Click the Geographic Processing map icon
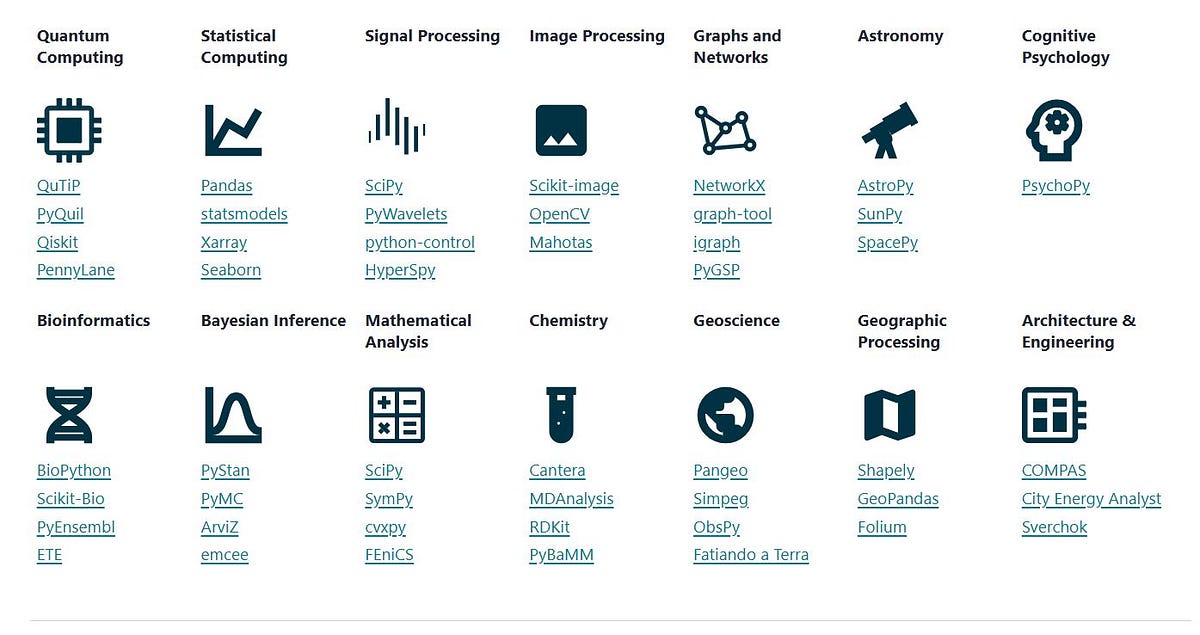The height and width of the screenshot is (635, 1200). 889,415
